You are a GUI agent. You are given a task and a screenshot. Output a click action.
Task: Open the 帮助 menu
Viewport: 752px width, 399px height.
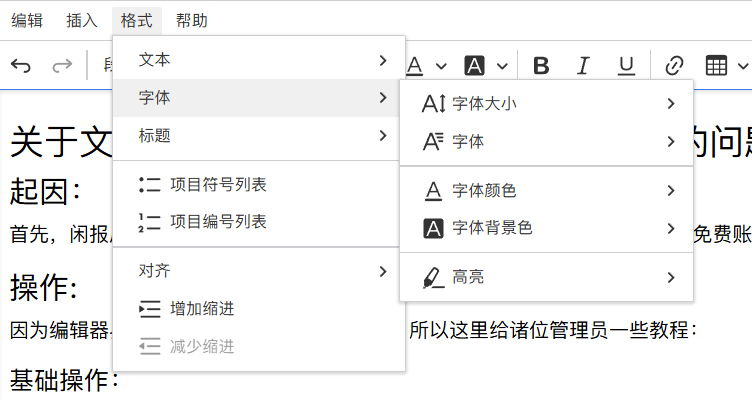pos(191,21)
